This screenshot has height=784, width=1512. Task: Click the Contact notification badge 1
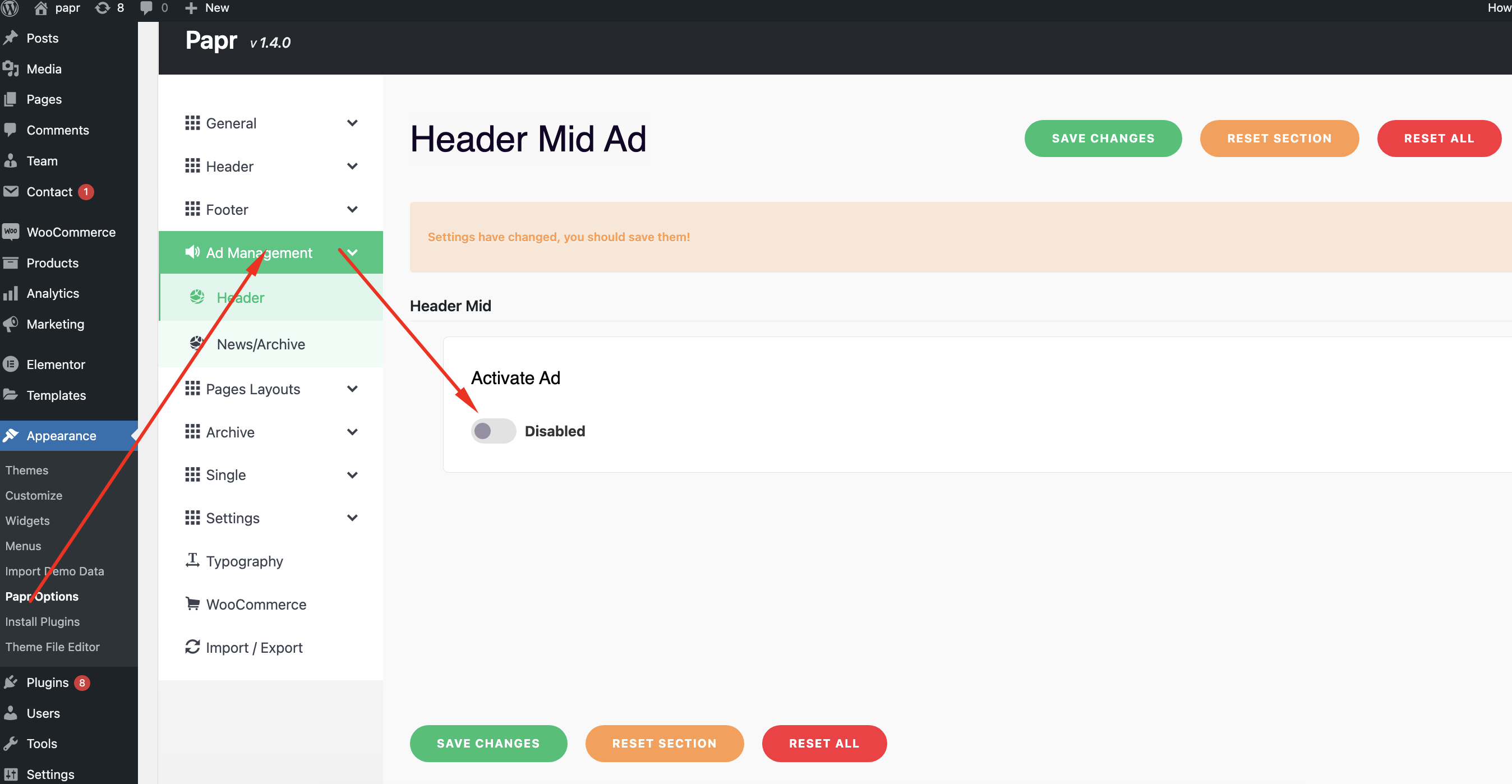point(86,191)
